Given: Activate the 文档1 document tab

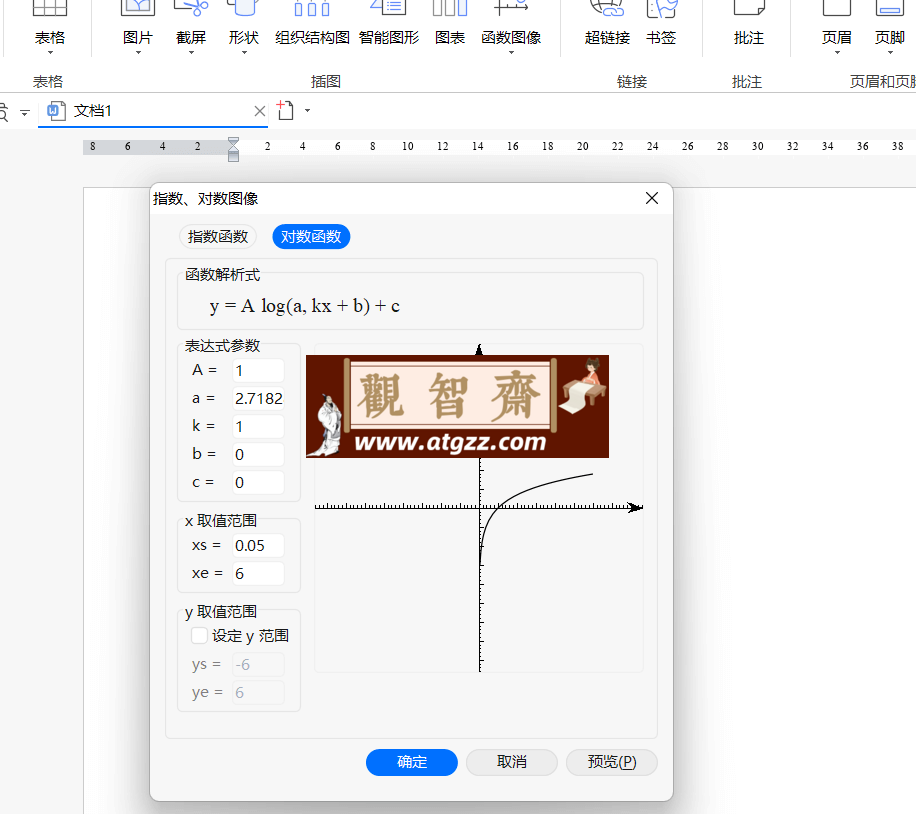Looking at the screenshot, I should [x=153, y=111].
